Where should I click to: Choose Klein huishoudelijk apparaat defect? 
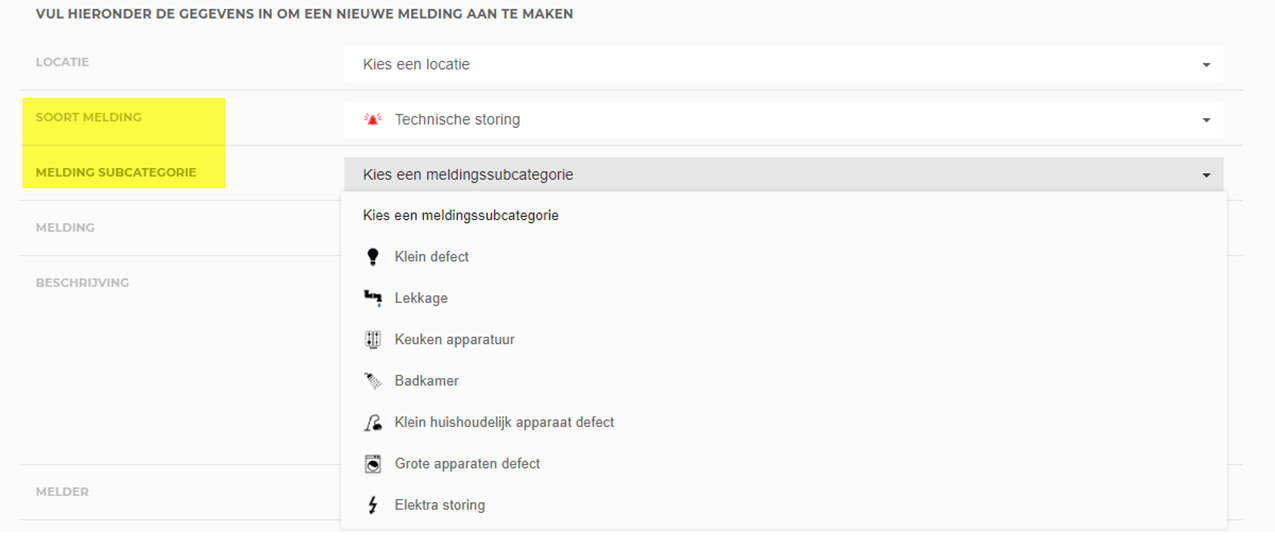pyautogui.click(x=504, y=423)
